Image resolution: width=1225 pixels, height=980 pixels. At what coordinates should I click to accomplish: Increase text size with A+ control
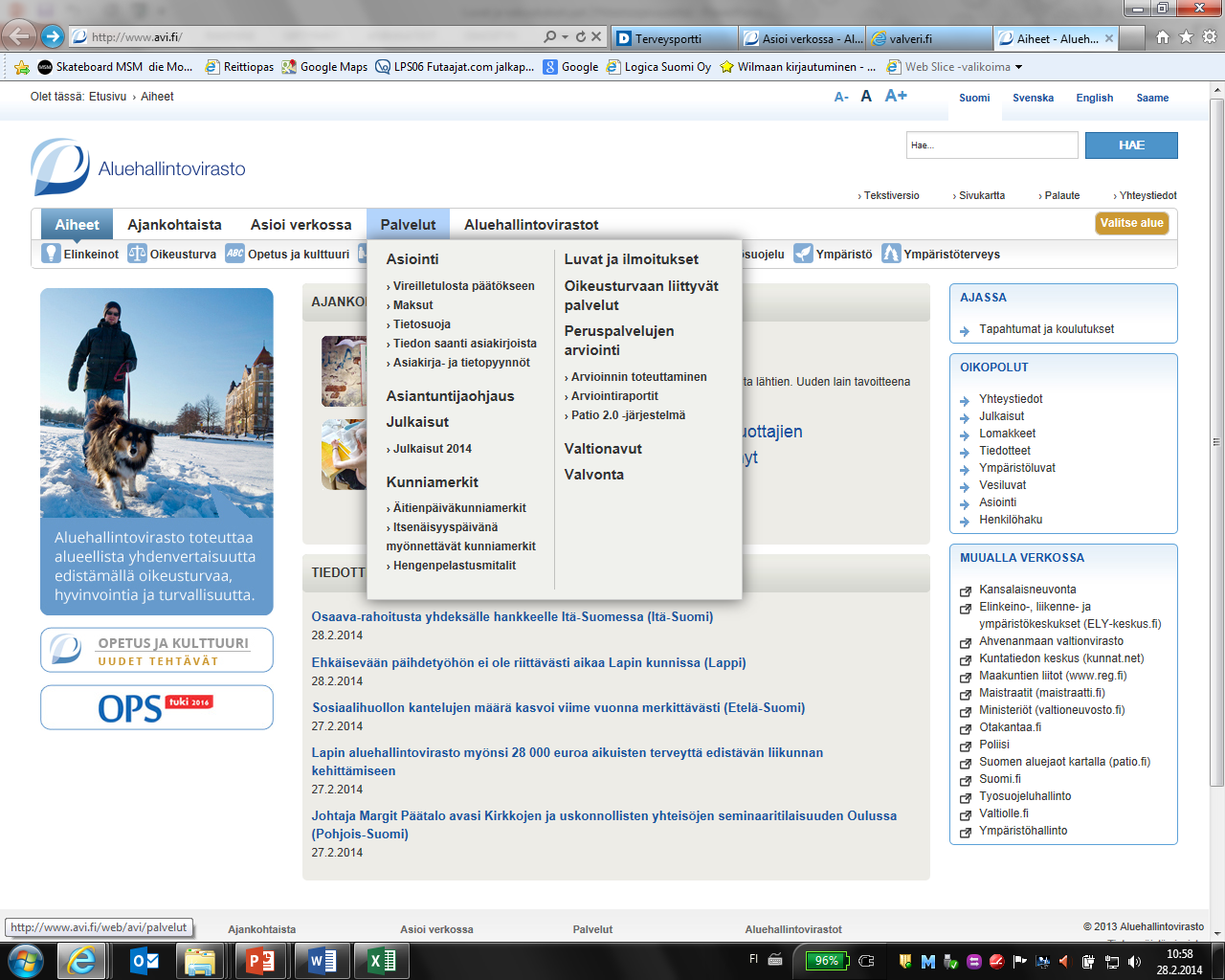(x=896, y=96)
